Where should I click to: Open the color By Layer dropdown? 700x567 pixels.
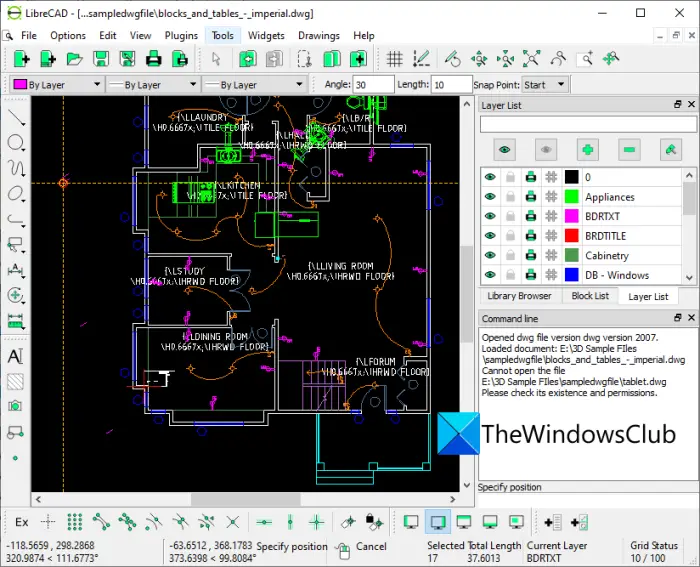tap(57, 84)
